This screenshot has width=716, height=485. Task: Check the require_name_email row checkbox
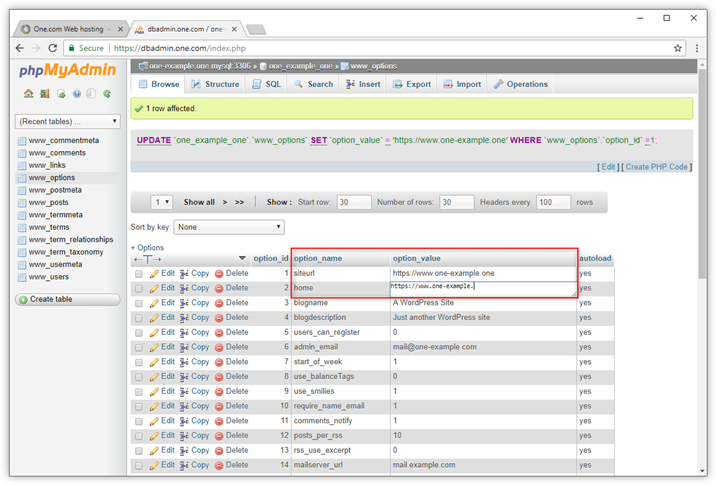pos(139,406)
